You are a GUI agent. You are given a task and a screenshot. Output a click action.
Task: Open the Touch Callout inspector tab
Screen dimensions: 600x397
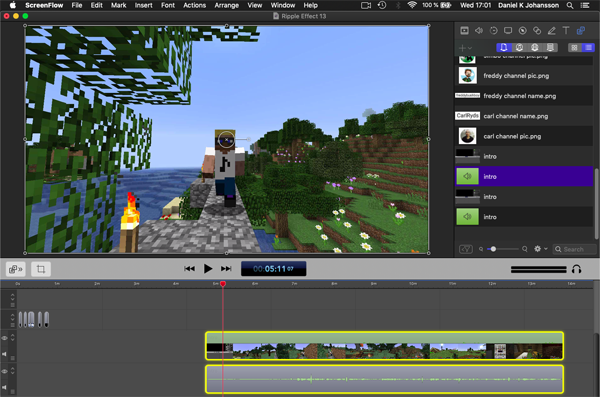point(537,31)
